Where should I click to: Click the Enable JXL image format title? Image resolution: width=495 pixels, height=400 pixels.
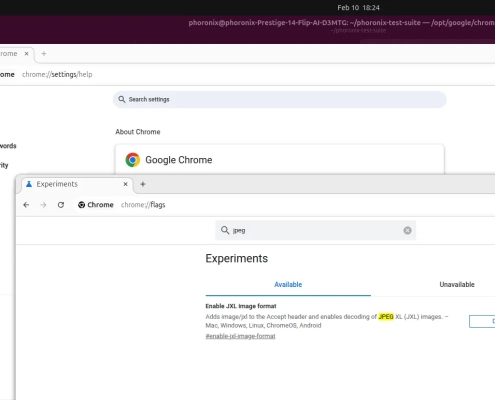point(241,306)
